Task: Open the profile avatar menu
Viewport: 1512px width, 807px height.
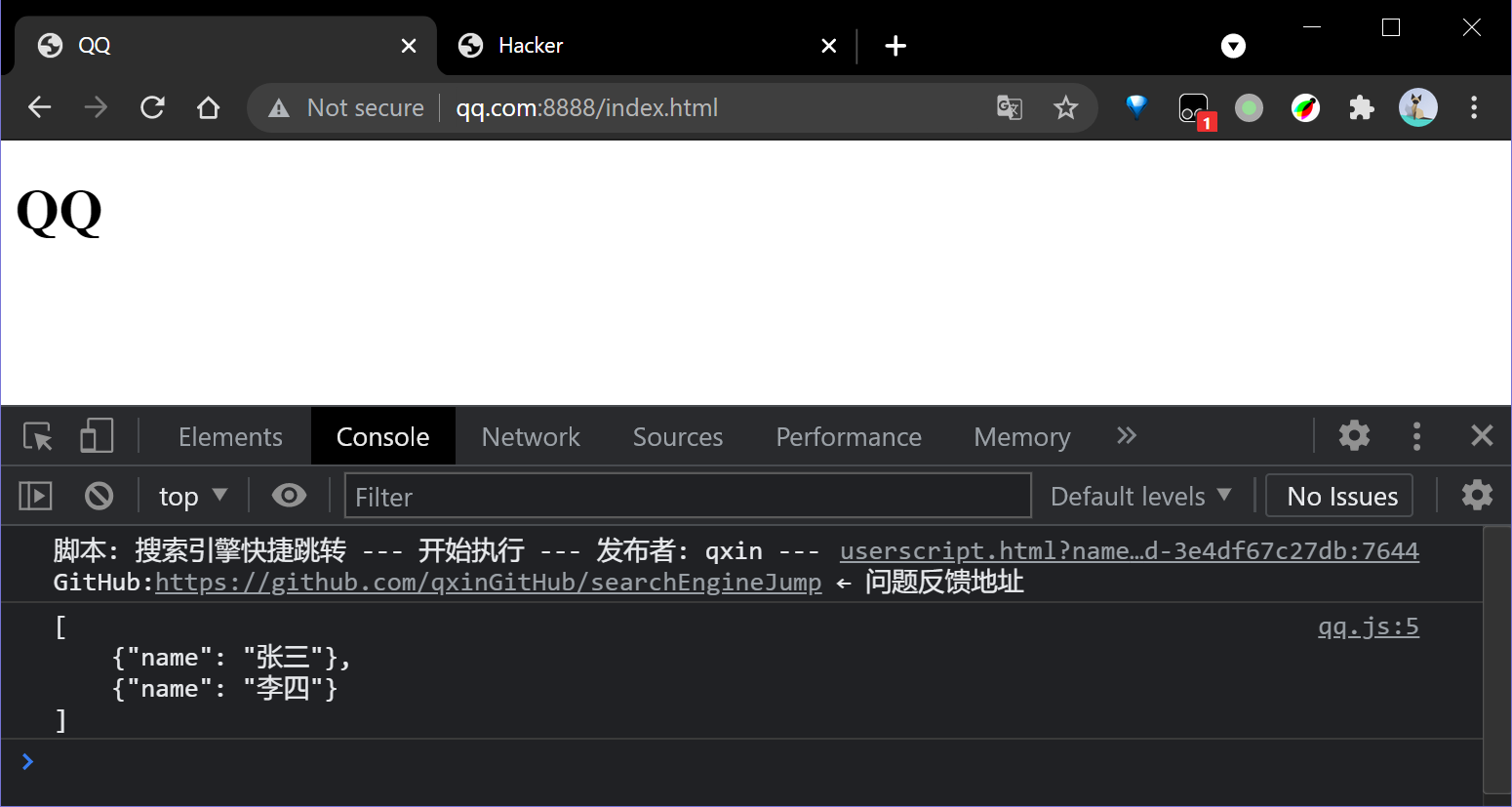Action: coord(1418,107)
